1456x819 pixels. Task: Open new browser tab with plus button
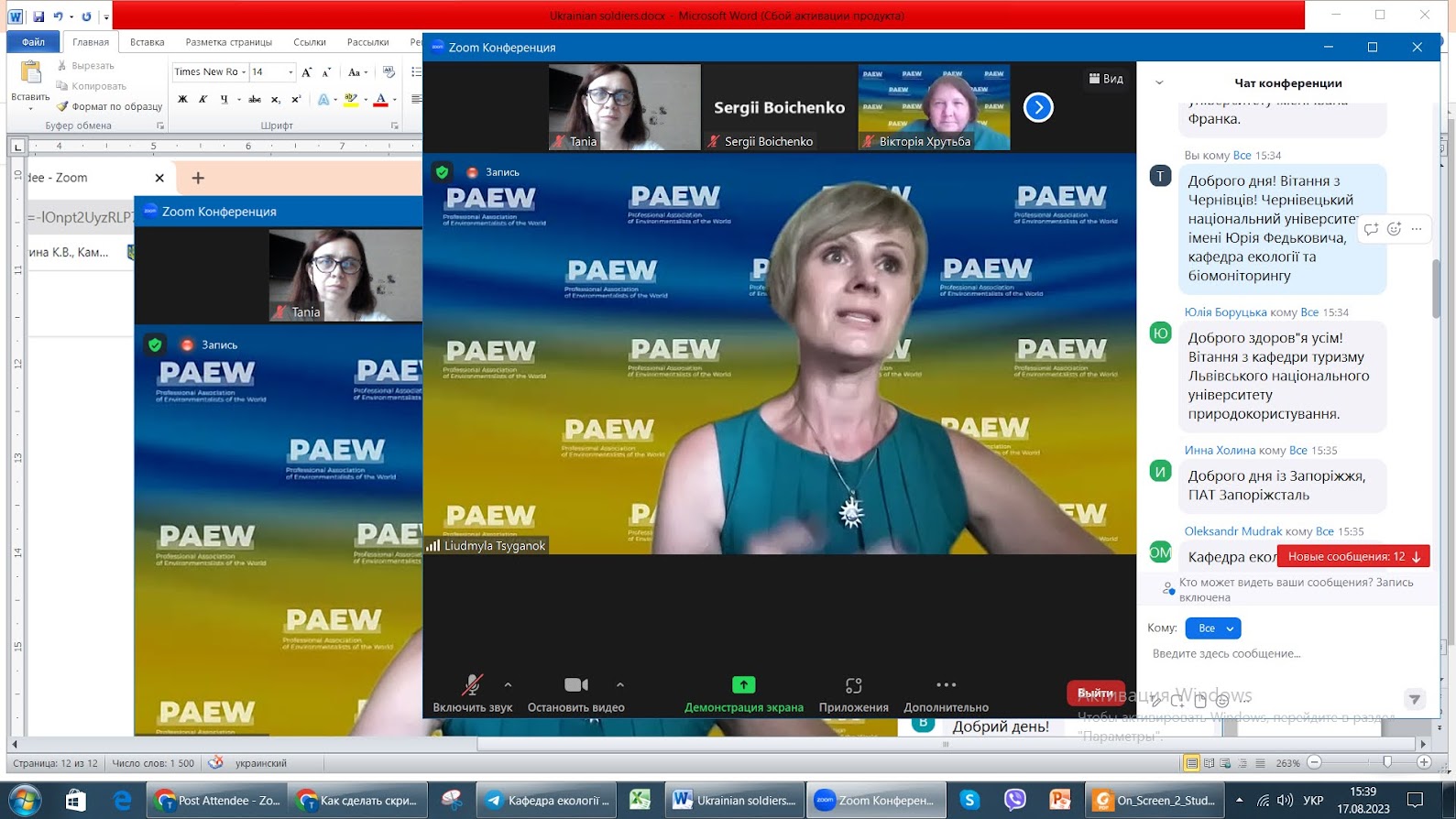[198, 178]
